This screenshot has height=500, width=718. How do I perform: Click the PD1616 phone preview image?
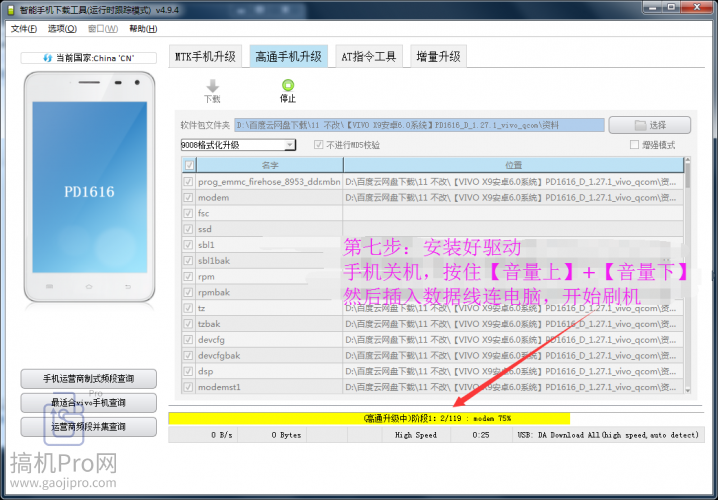point(89,191)
